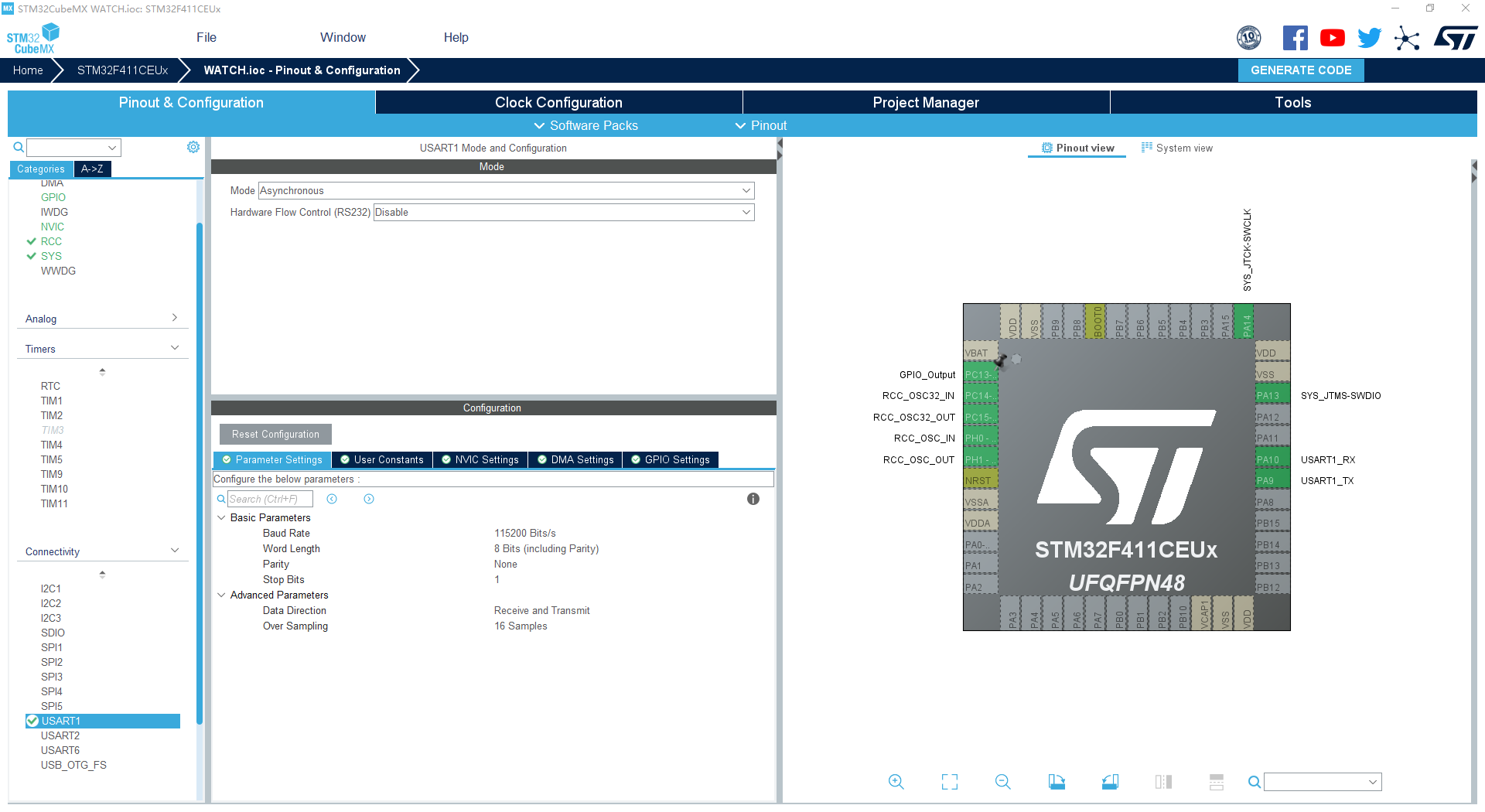The height and width of the screenshot is (812, 1485).
Task: Select the I2C1 peripheral
Action: click(51, 589)
